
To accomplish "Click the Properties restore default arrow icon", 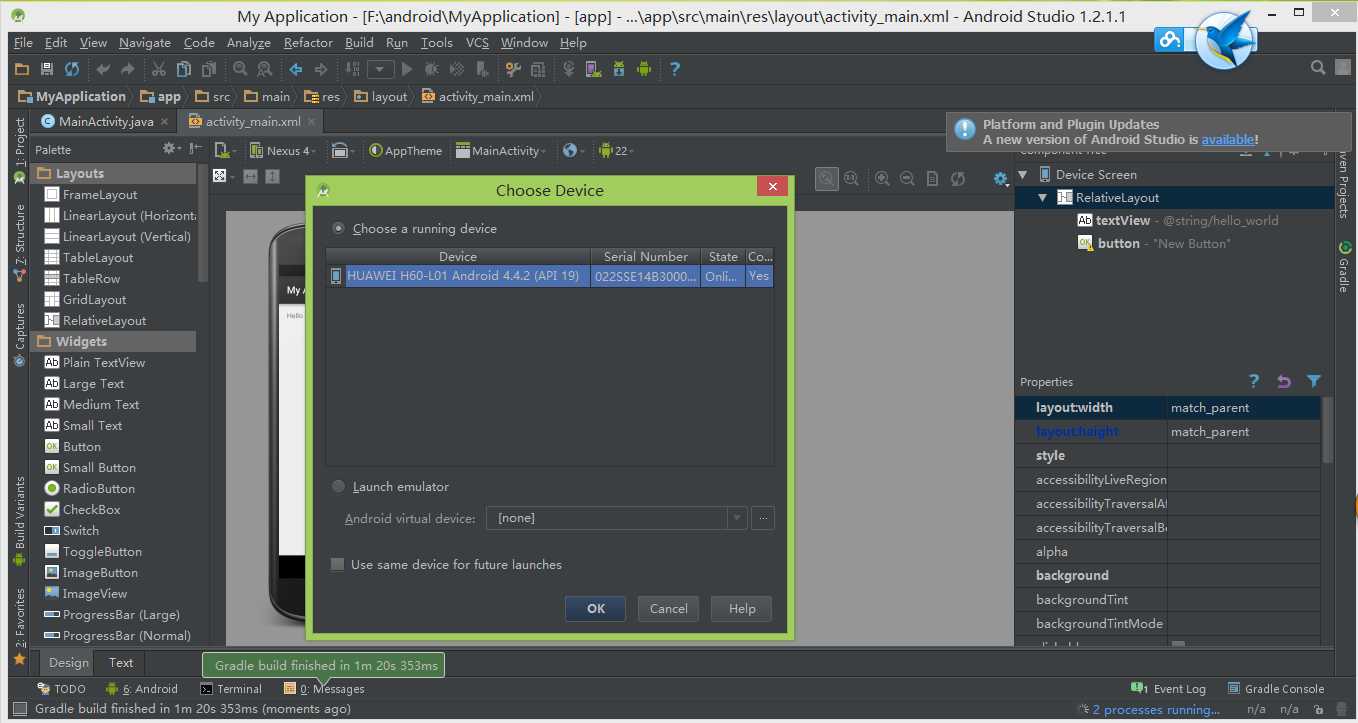I will tap(1284, 381).
